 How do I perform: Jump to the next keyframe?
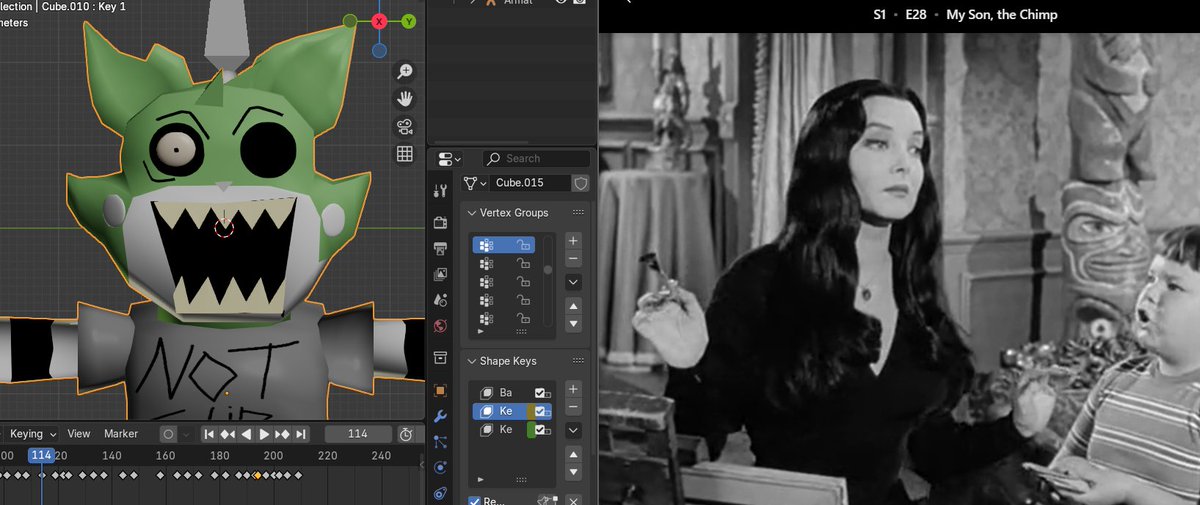pos(283,434)
